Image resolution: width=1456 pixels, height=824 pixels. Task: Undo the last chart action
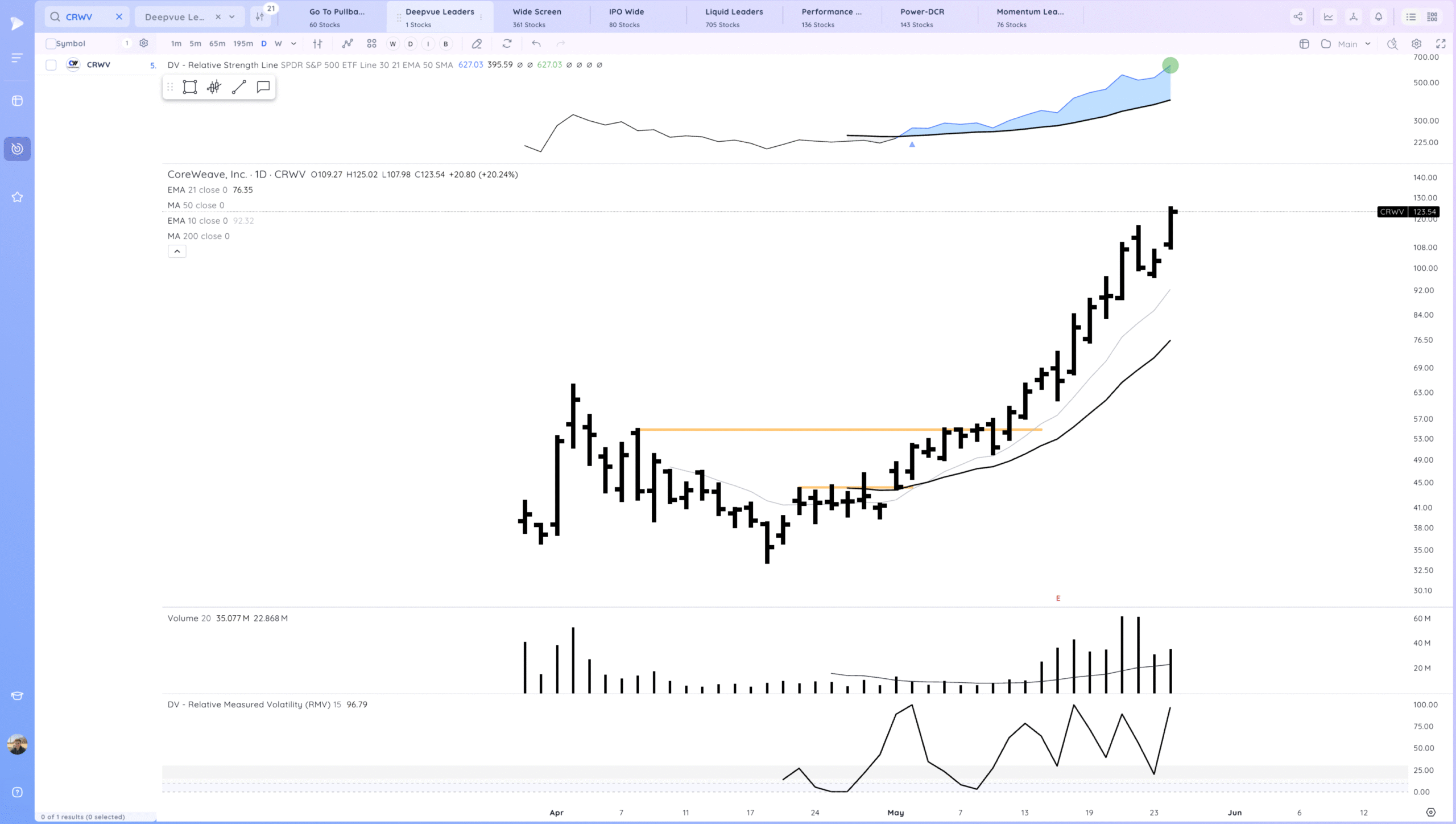coord(536,43)
